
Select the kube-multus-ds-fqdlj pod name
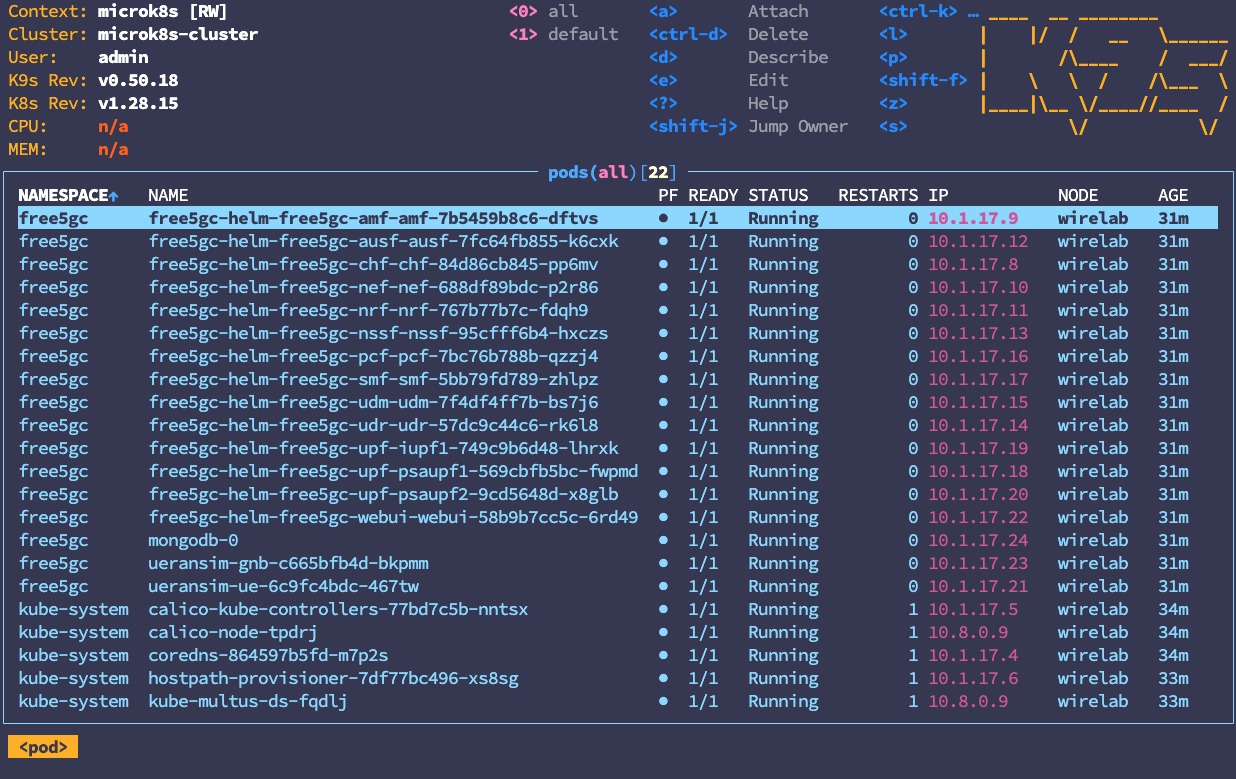pyautogui.click(x=248, y=701)
